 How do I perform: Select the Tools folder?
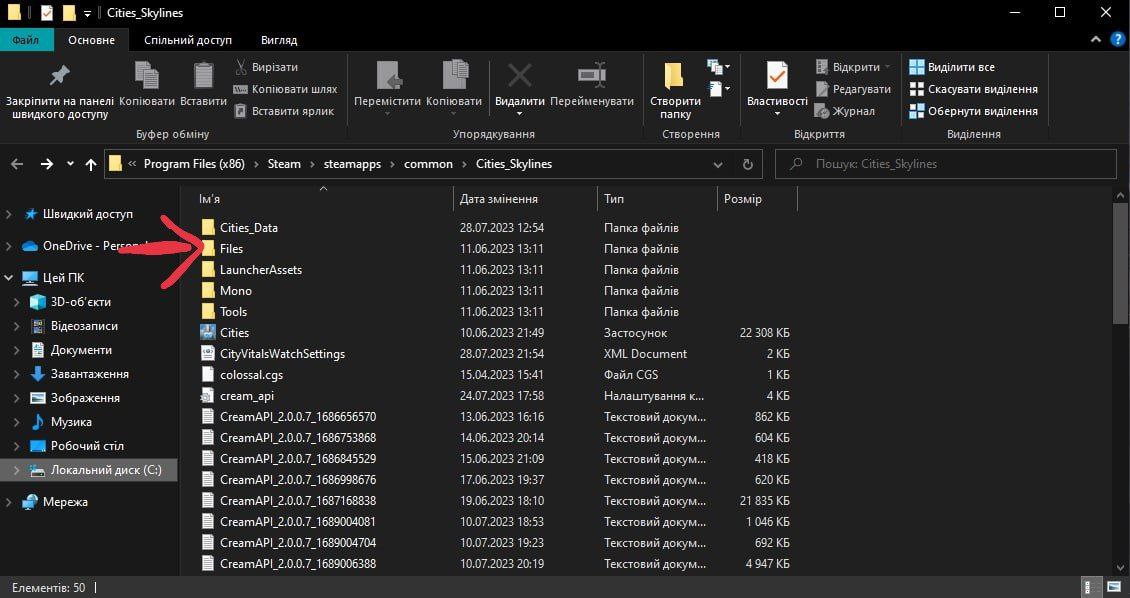[233, 311]
